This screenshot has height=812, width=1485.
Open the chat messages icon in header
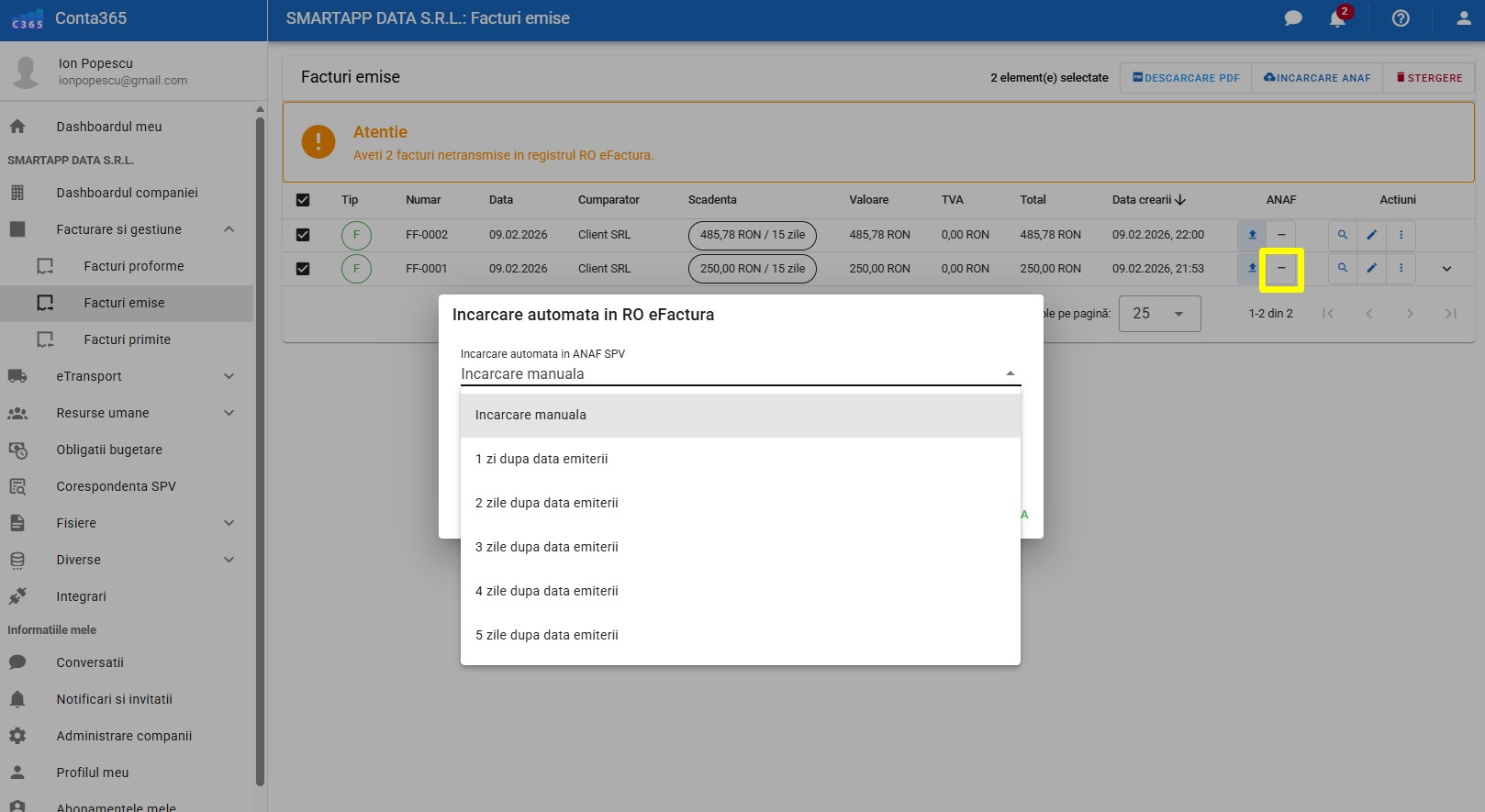pyautogui.click(x=1293, y=18)
